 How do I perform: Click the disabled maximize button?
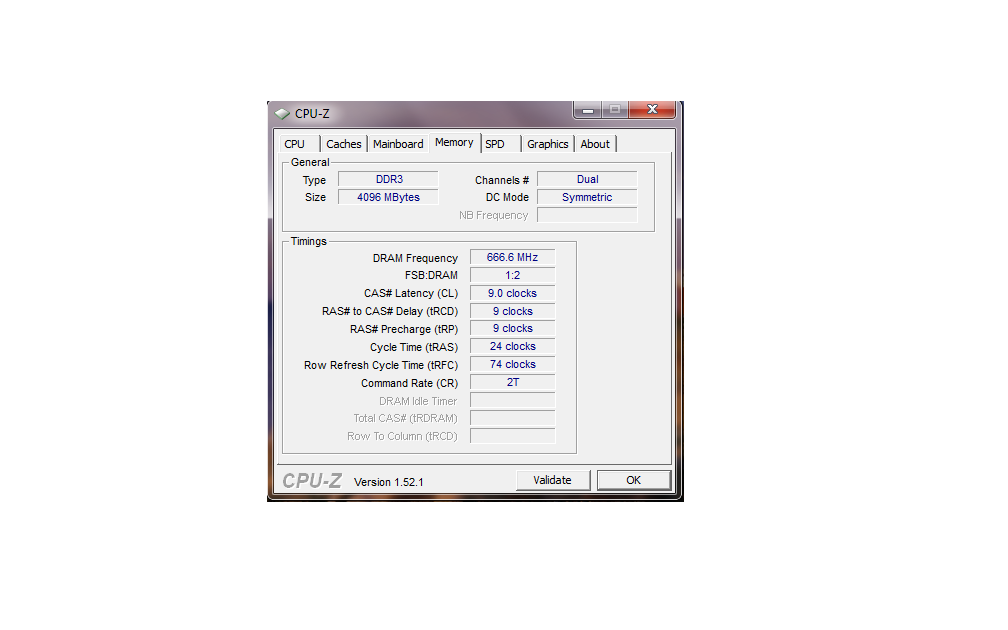click(x=615, y=110)
